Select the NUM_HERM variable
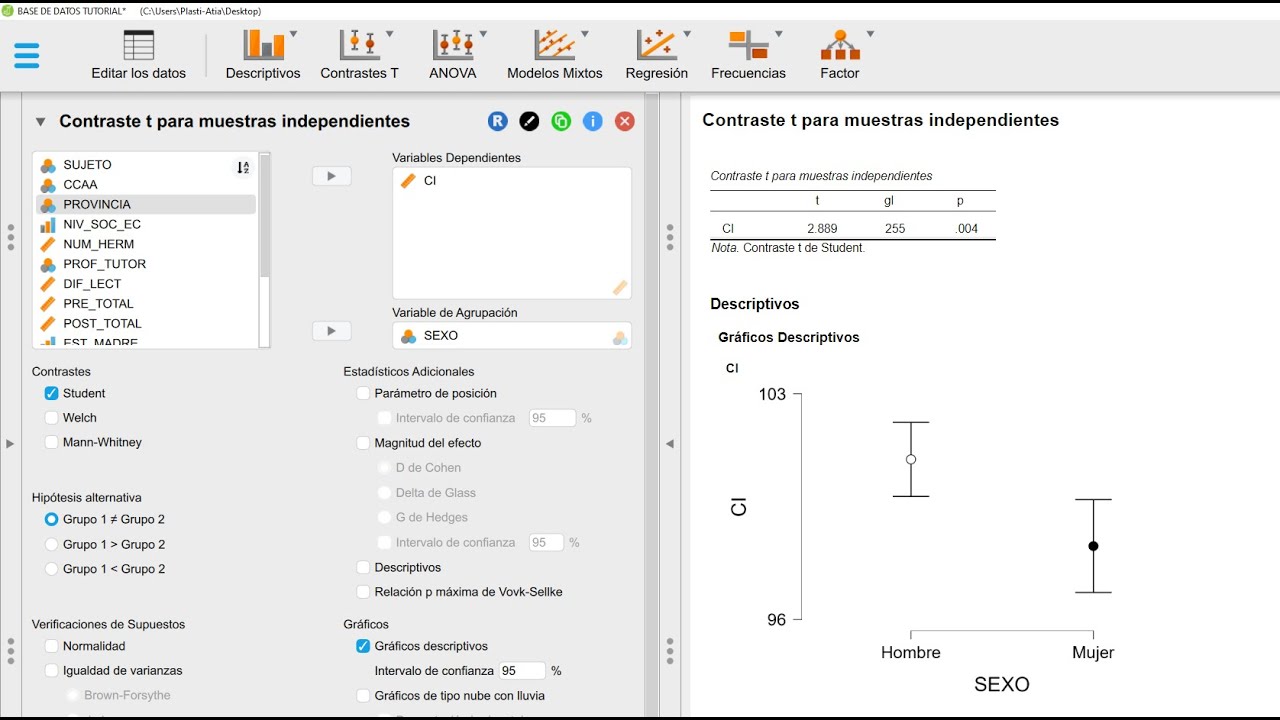Image resolution: width=1280 pixels, height=720 pixels. [x=145, y=244]
